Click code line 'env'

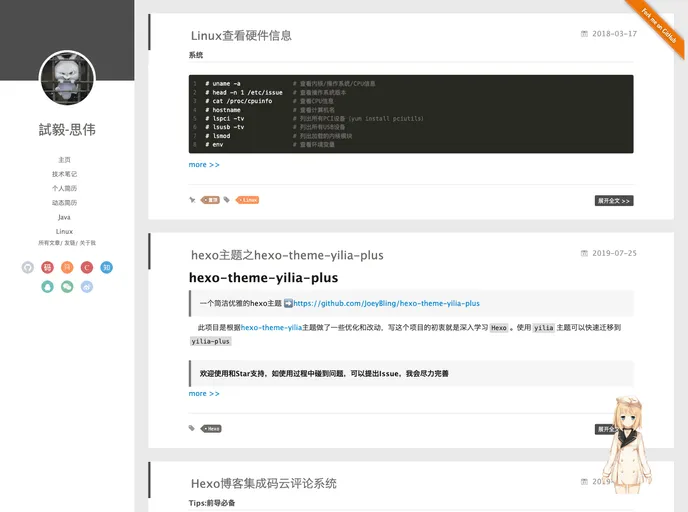(214, 144)
